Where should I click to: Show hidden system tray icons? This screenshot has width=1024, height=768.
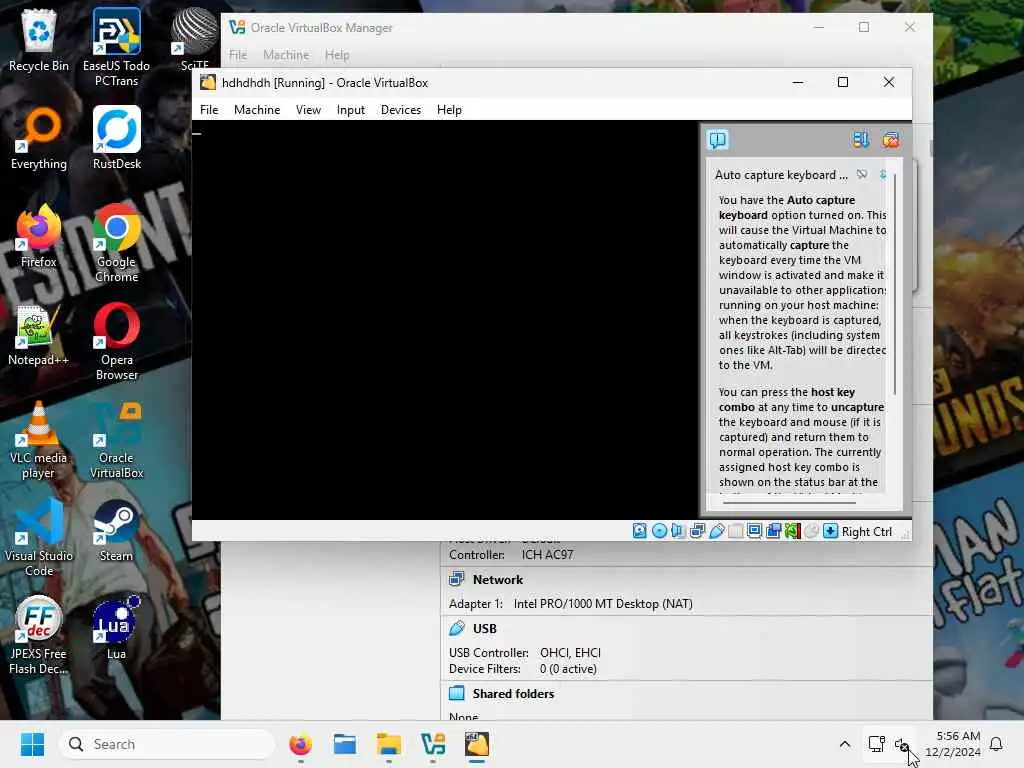(x=844, y=744)
